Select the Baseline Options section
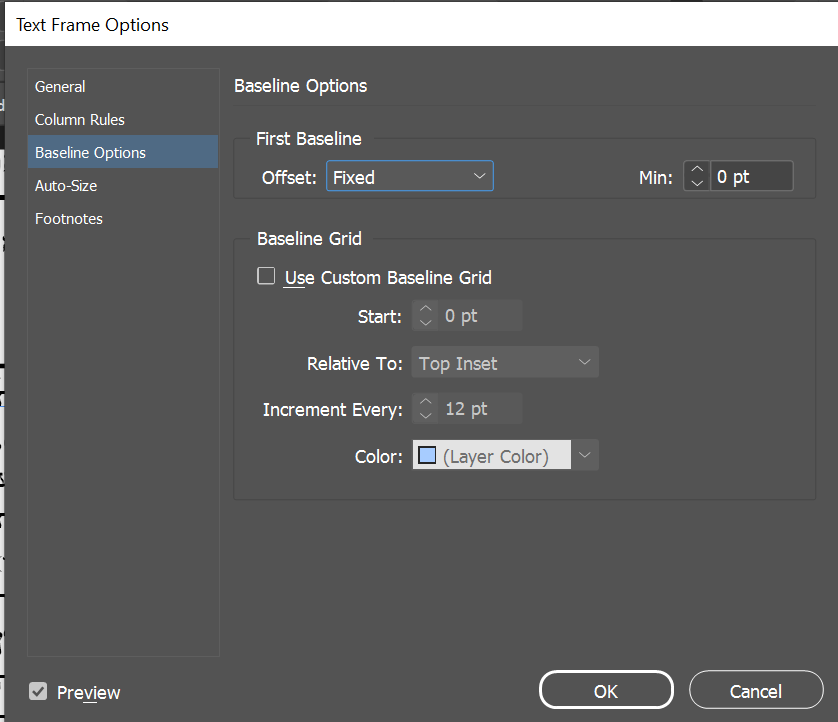The image size is (838, 722). point(90,153)
